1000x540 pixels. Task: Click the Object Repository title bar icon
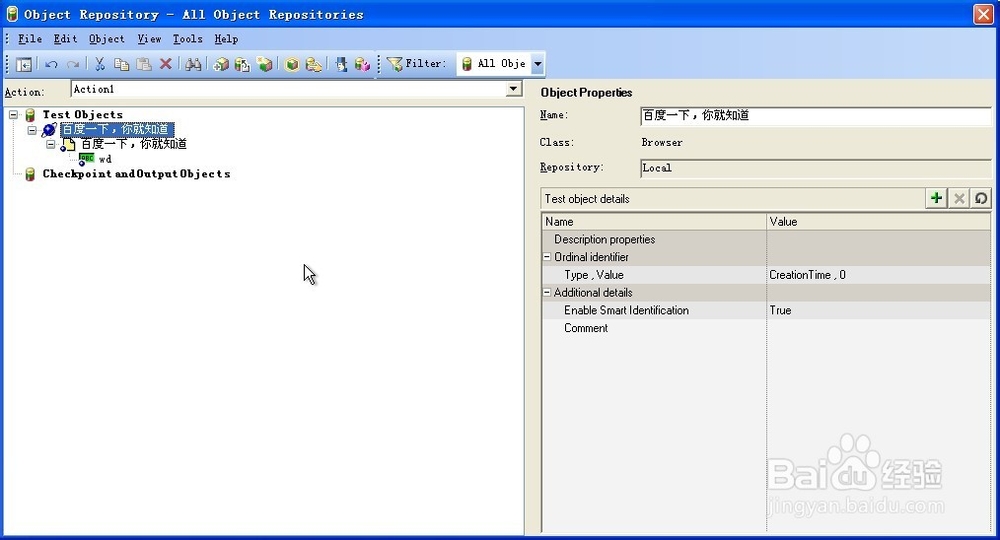pos(12,13)
